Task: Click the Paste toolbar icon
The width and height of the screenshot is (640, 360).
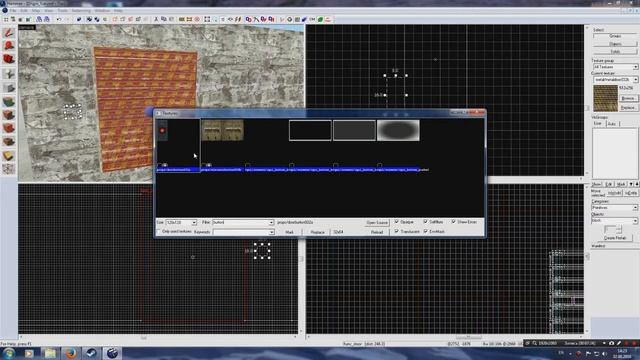Action: 171,19
